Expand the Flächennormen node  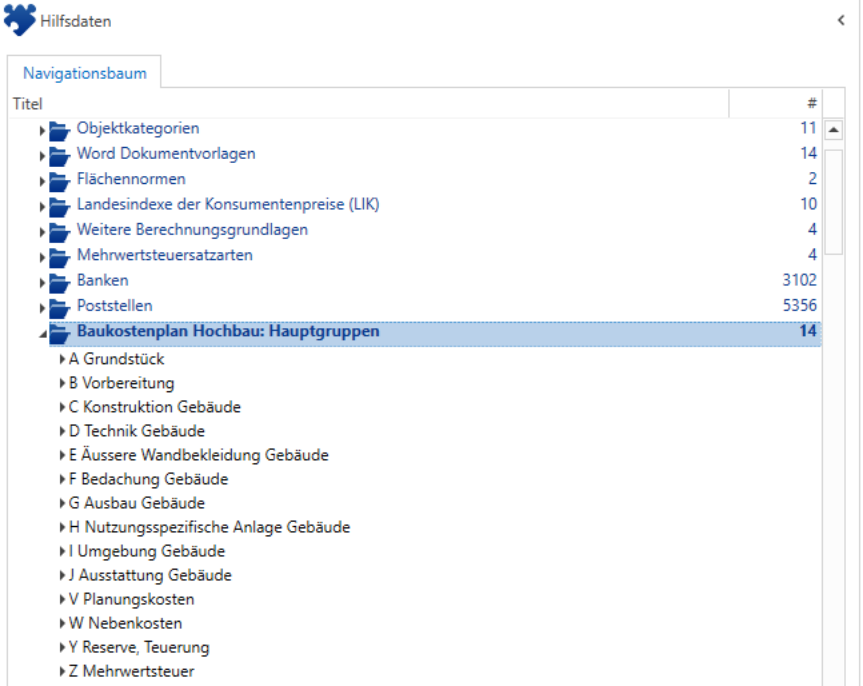coord(42,181)
